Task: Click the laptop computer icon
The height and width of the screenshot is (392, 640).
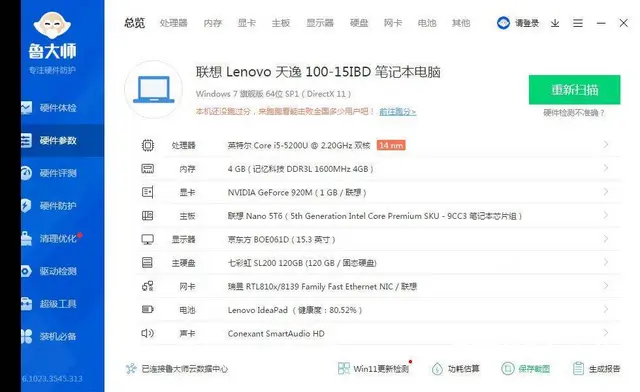Action: [153, 89]
